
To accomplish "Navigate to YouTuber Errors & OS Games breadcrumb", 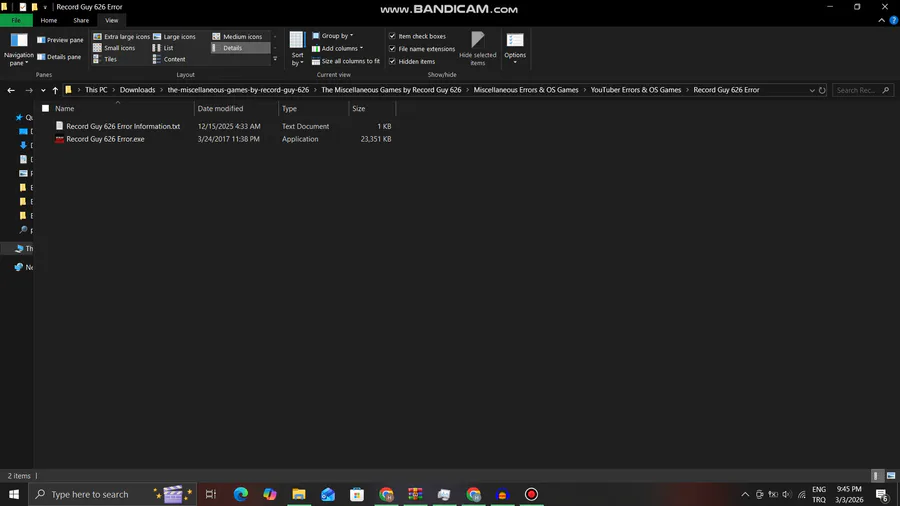I will pyautogui.click(x=635, y=90).
